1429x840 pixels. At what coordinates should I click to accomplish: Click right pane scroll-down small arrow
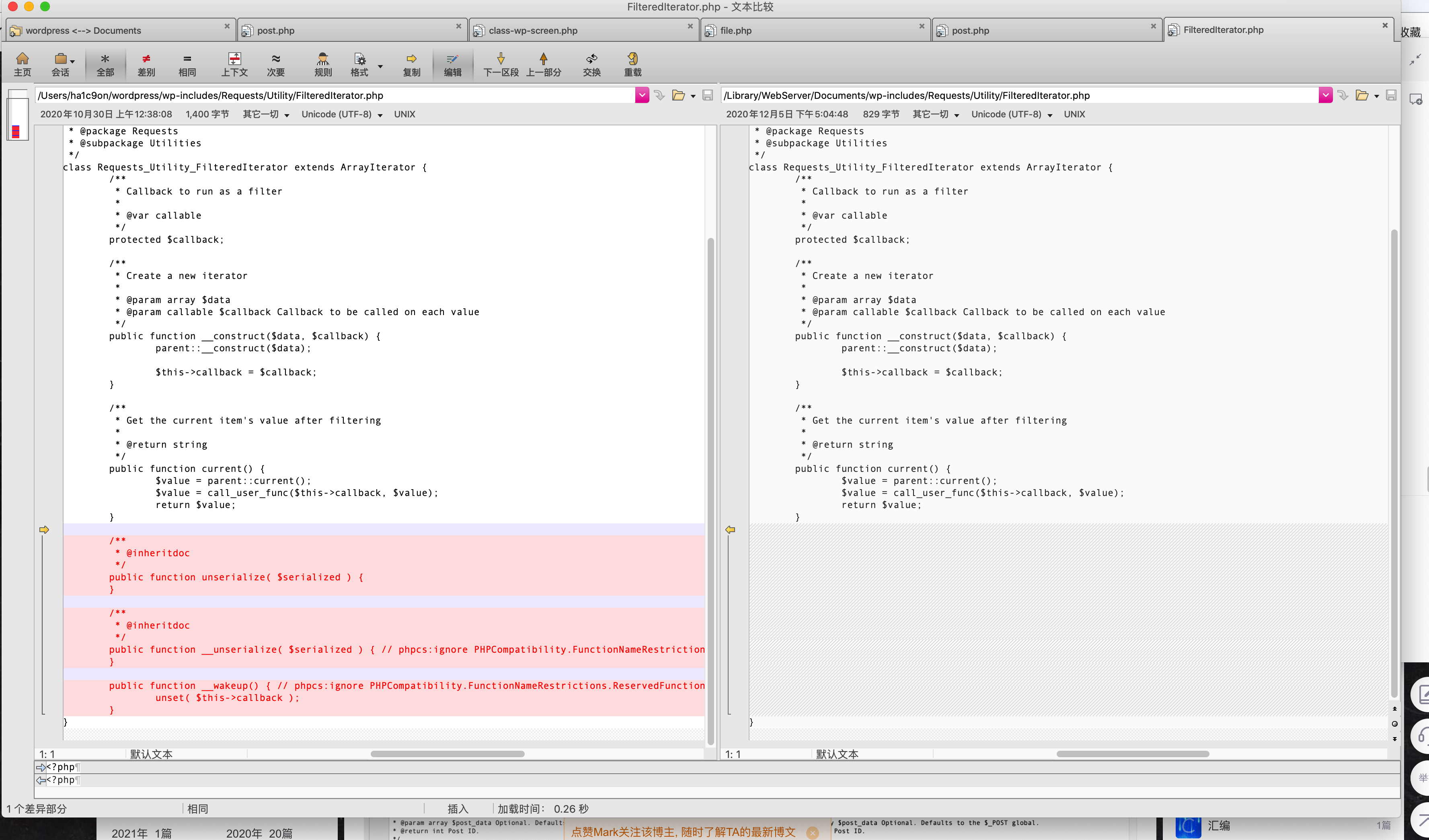pos(1394,739)
